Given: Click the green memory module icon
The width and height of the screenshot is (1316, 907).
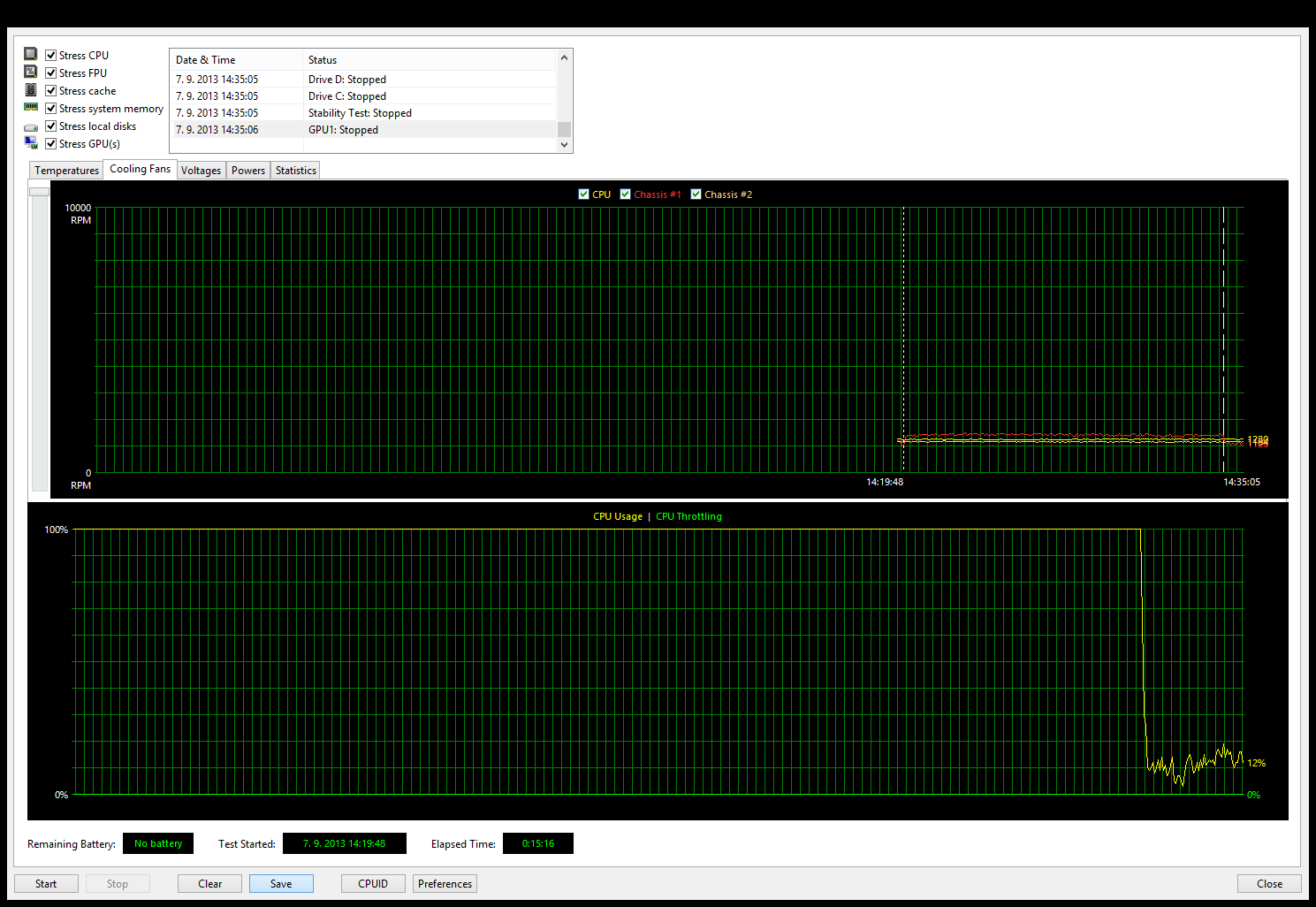Looking at the screenshot, I should point(31,108).
